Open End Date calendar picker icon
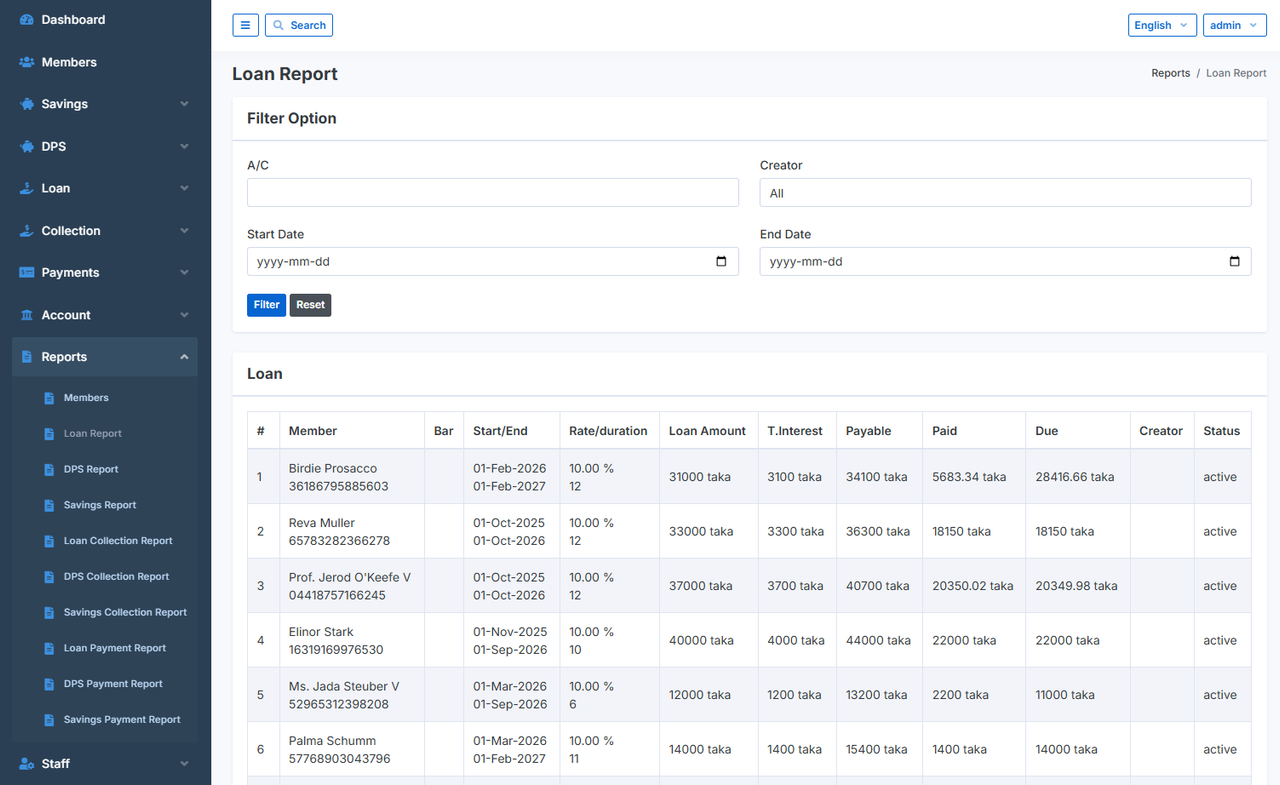1280x785 pixels. (1234, 262)
